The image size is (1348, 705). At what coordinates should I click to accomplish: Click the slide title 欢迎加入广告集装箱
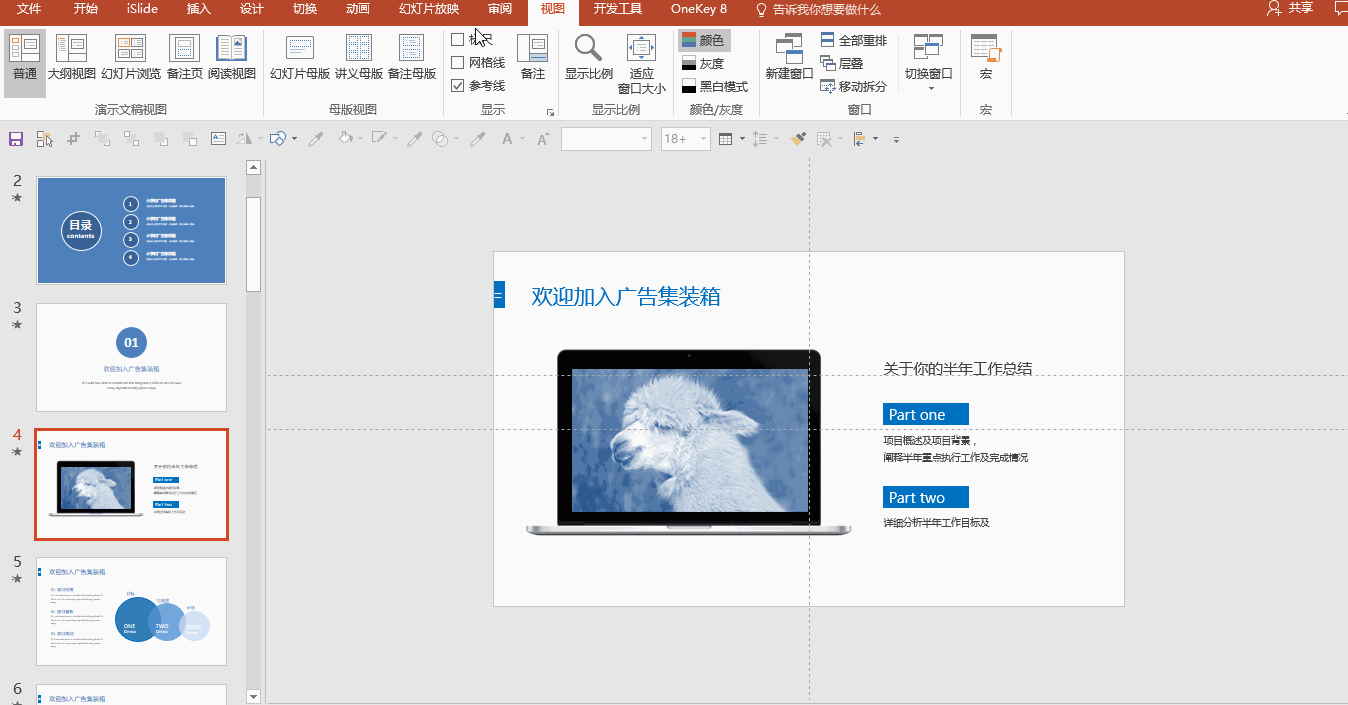pos(626,296)
